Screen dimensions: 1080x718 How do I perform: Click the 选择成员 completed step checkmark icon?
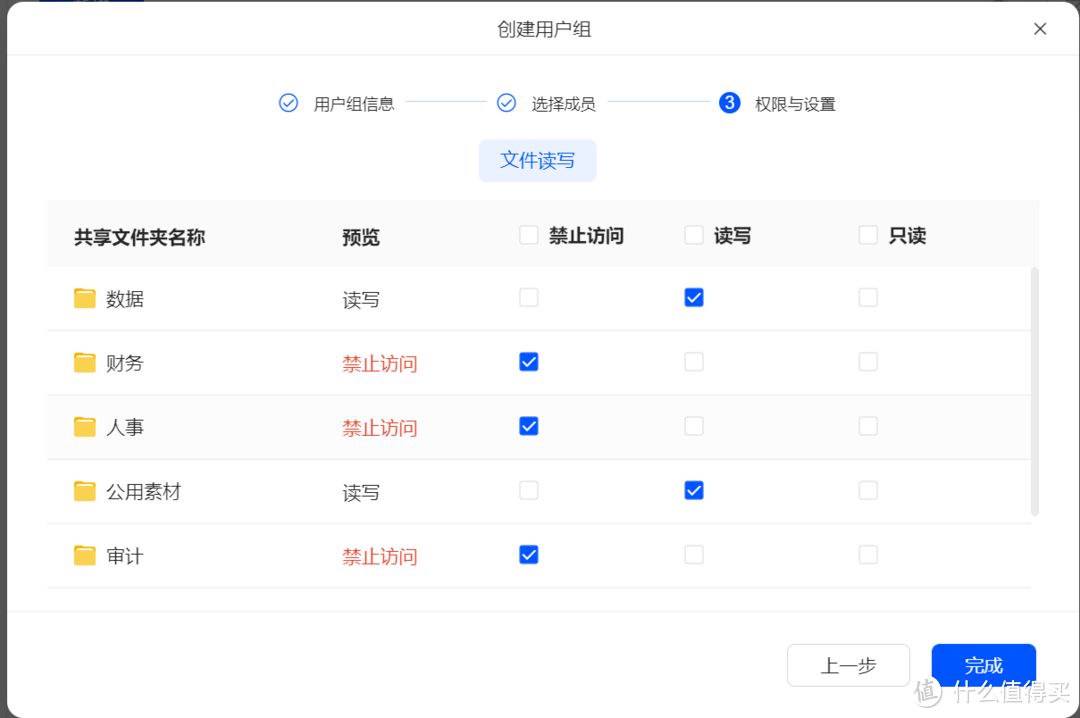(x=507, y=102)
